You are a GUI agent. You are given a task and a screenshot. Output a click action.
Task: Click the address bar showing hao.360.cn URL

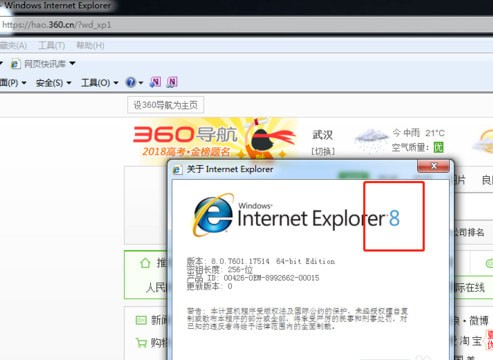[247, 25]
